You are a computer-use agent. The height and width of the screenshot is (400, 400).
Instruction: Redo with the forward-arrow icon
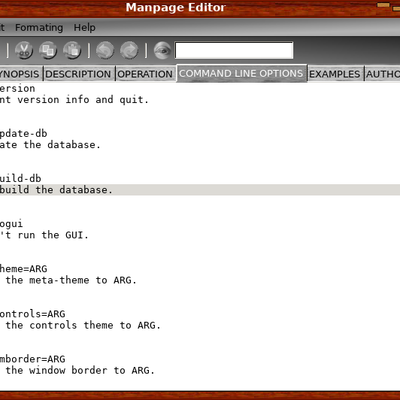click(x=129, y=50)
